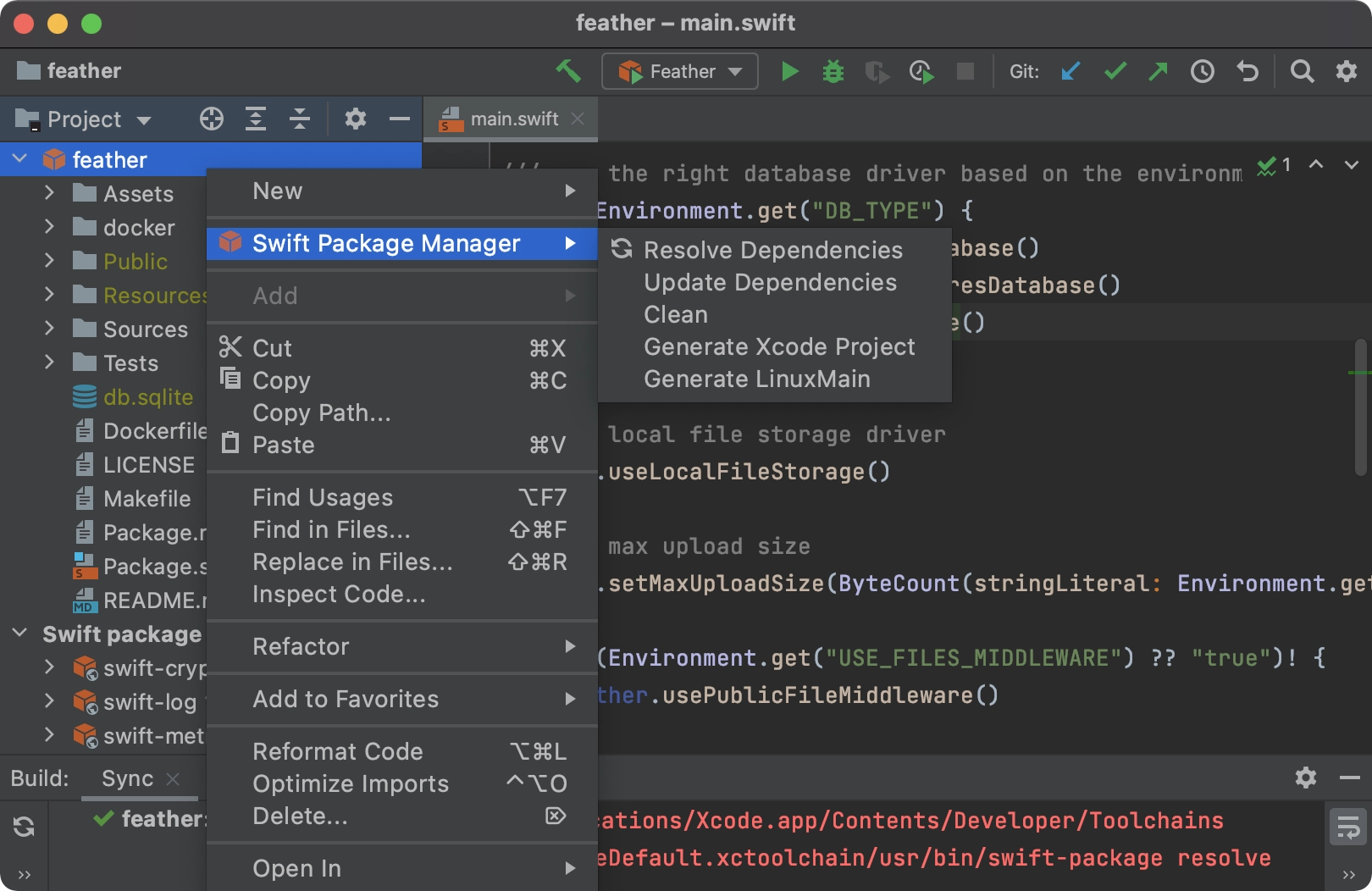Screen dimensions: 1372x891
Task: Choose Reformat Code
Action: [402, 751]
